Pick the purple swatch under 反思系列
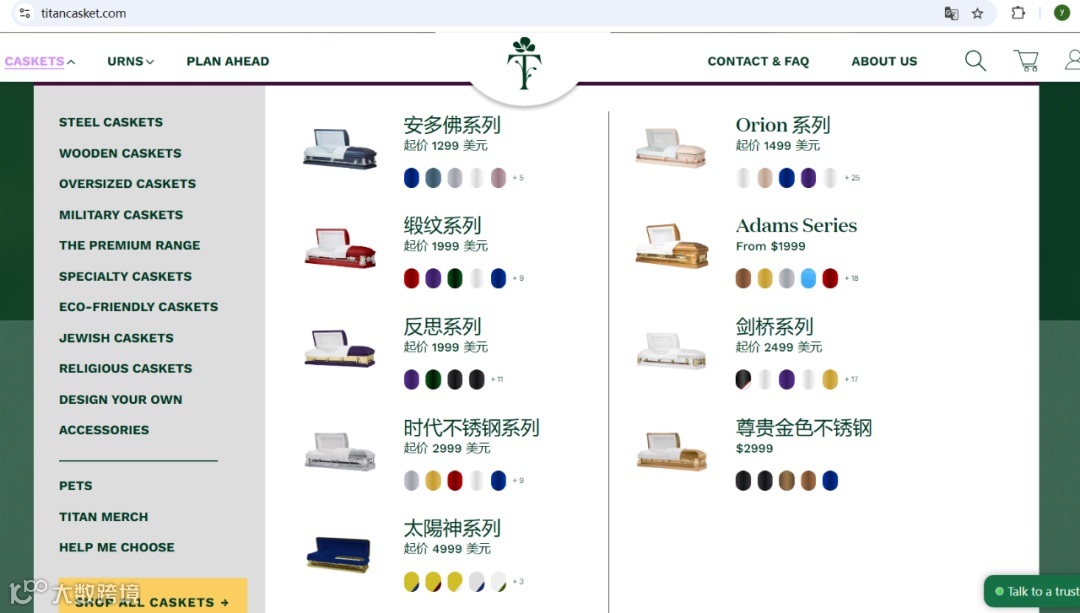1080x613 pixels. [x=411, y=380]
